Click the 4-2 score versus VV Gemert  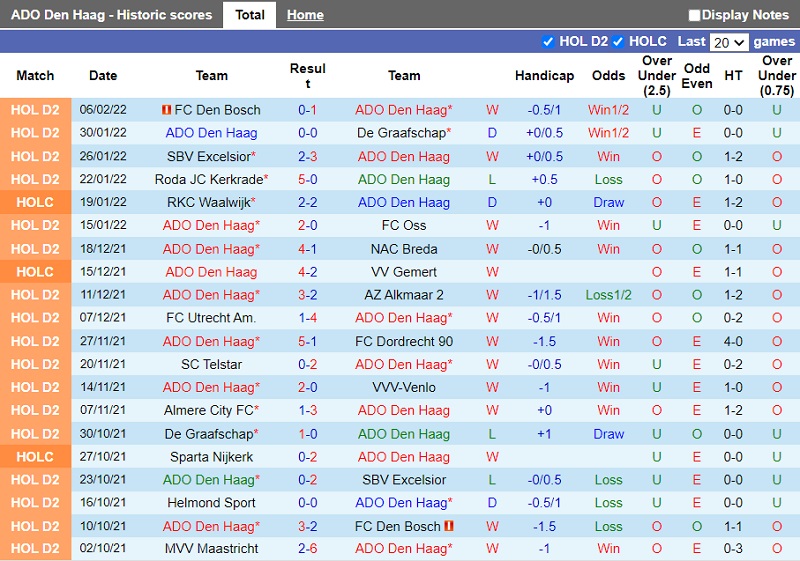point(308,272)
